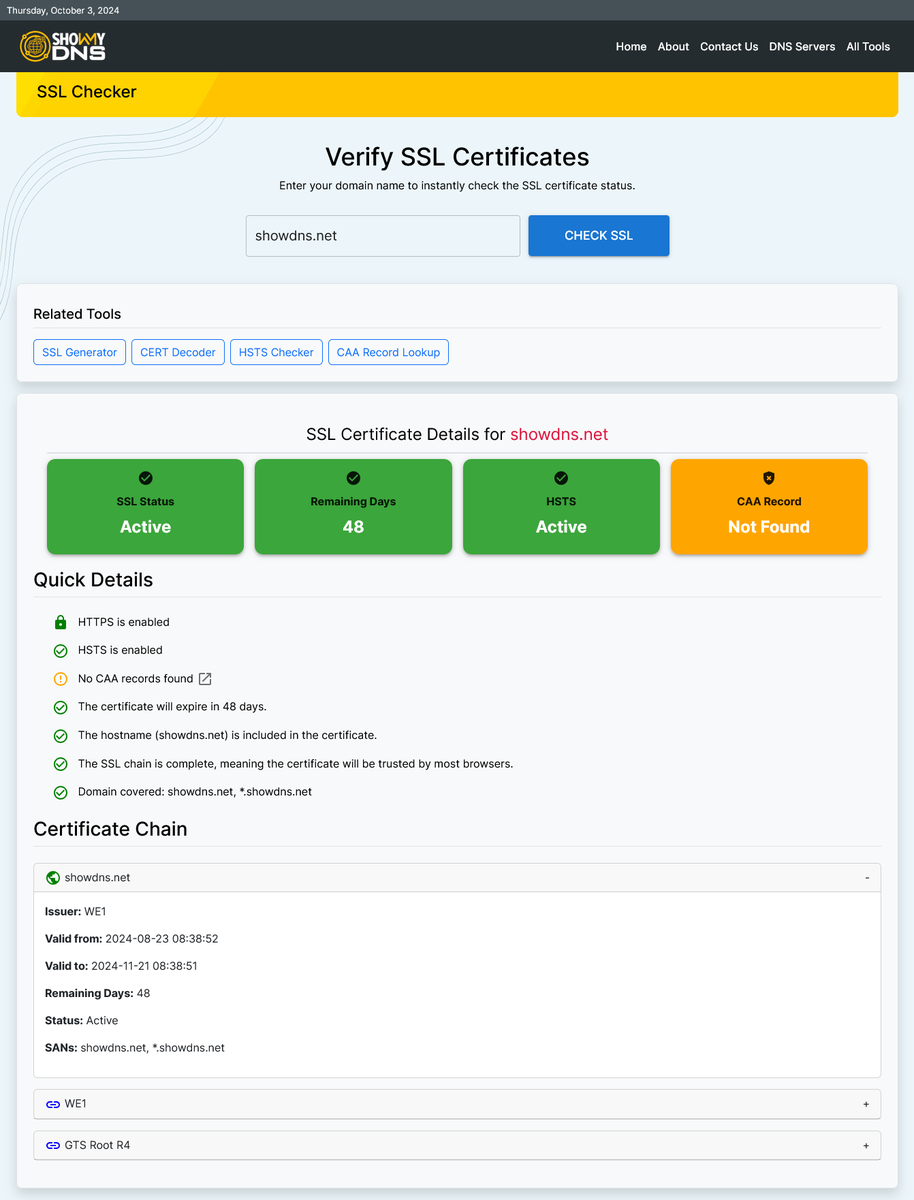The image size is (914, 1200).
Task: Click the ShowMyDNS logo
Action: [x=62, y=46]
